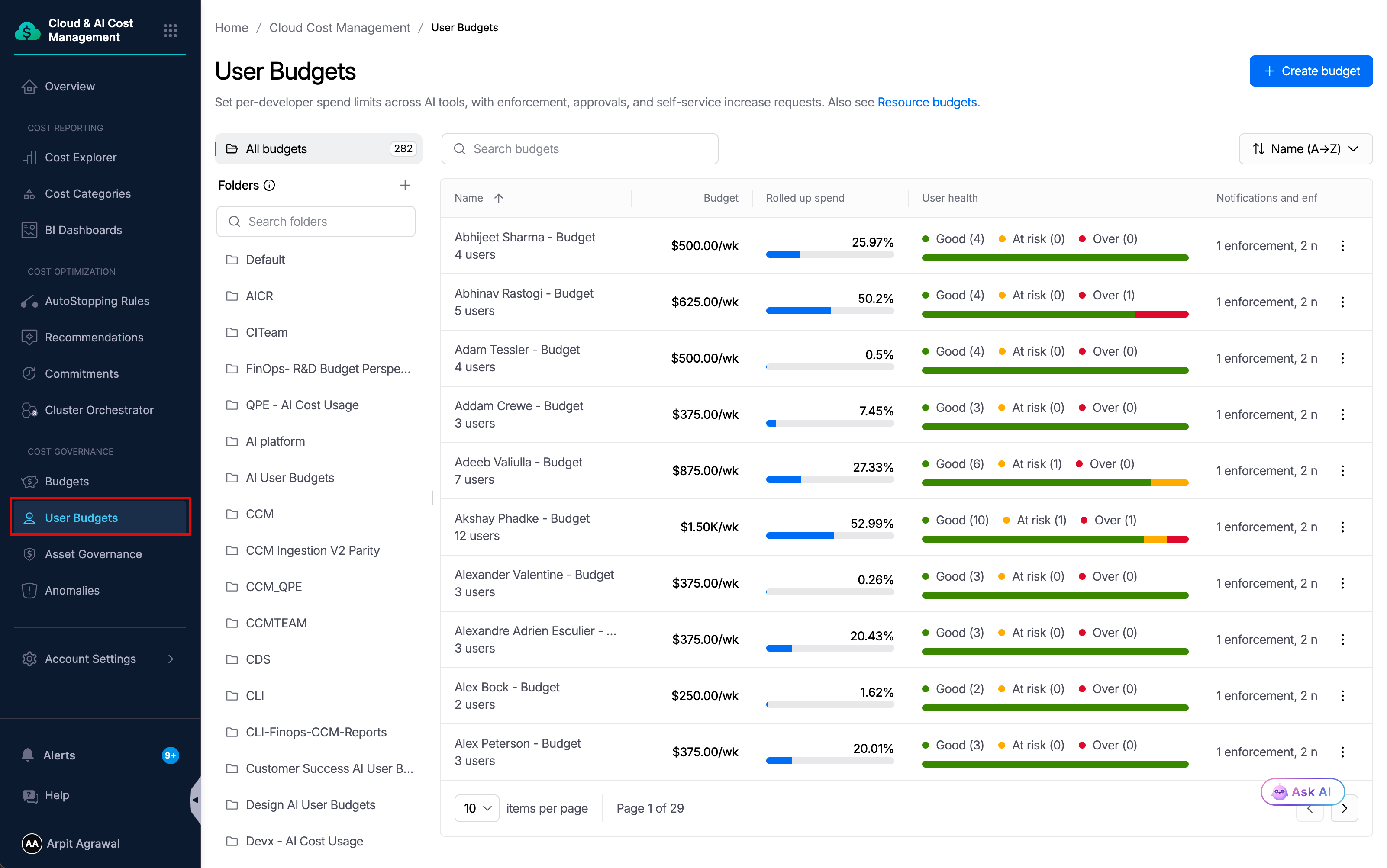Open the items per page dropdown
1387x868 pixels.
pyautogui.click(x=477, y=808)
